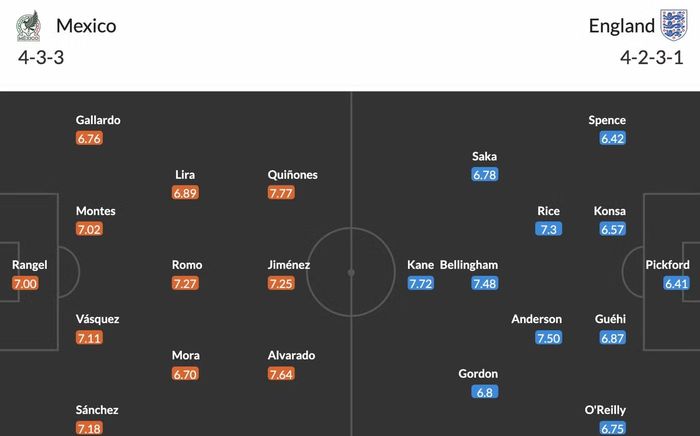Screen dimensions: 700x436
Task: Click Pickford's 6.41 rating badge
Action: pos(676,283)
